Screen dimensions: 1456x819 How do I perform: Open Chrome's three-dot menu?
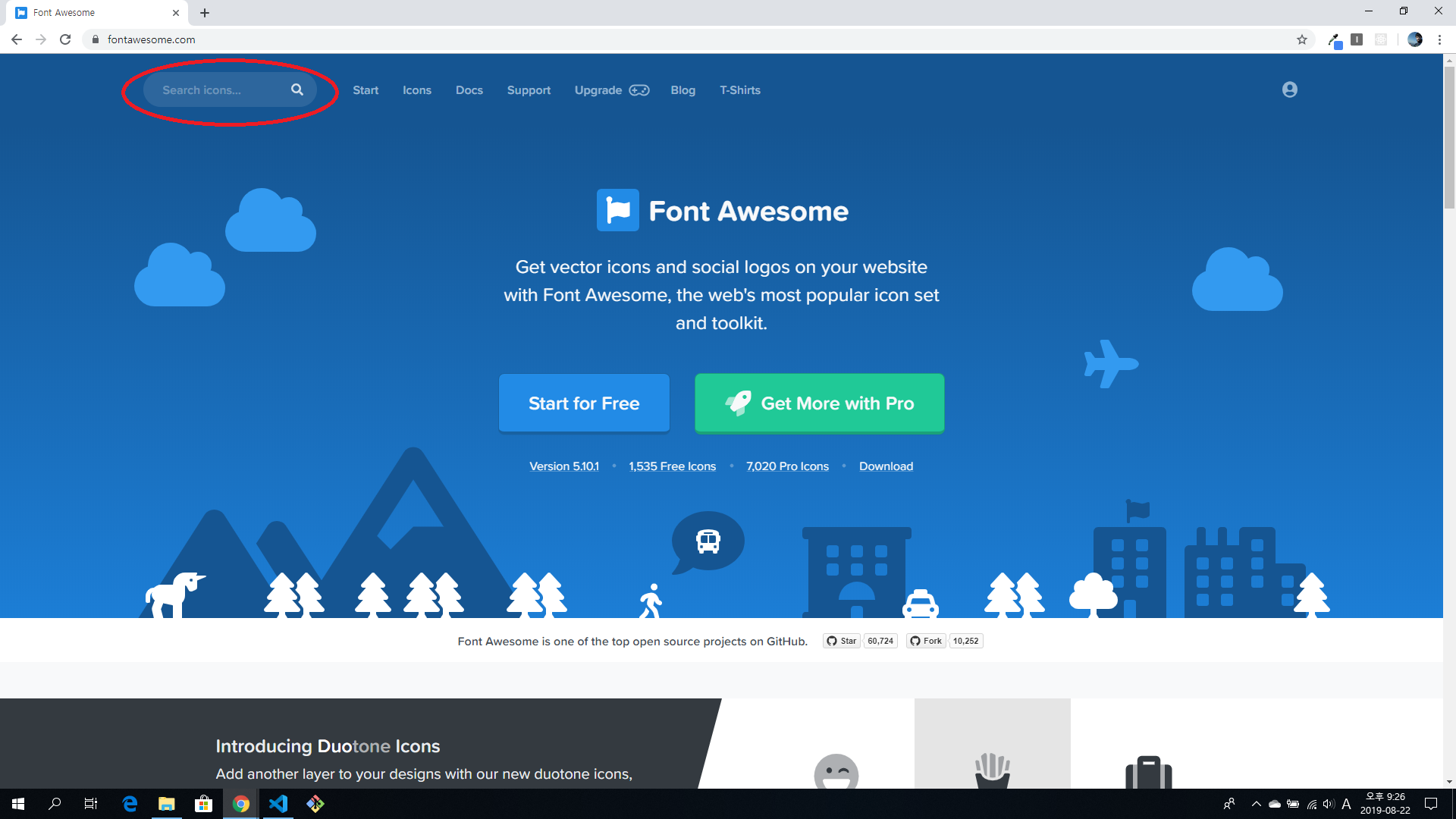pos(1439,39)
